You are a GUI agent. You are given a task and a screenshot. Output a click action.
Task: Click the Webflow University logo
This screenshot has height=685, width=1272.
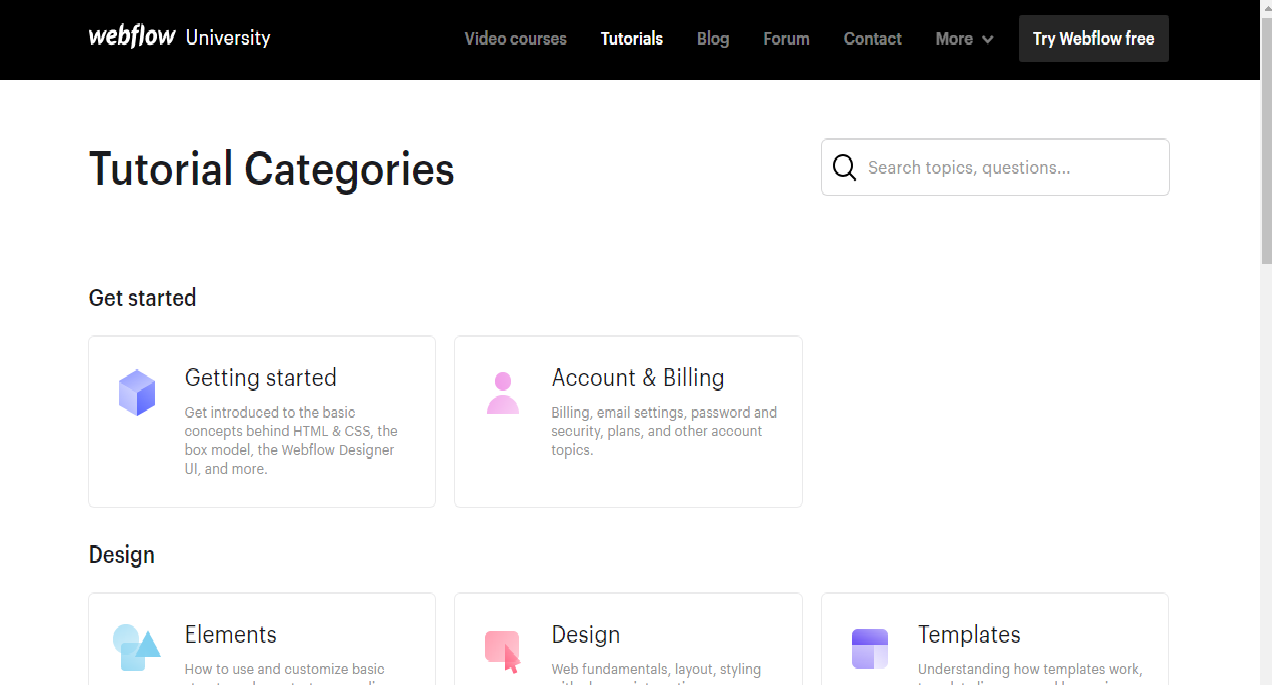coord(179,38)
